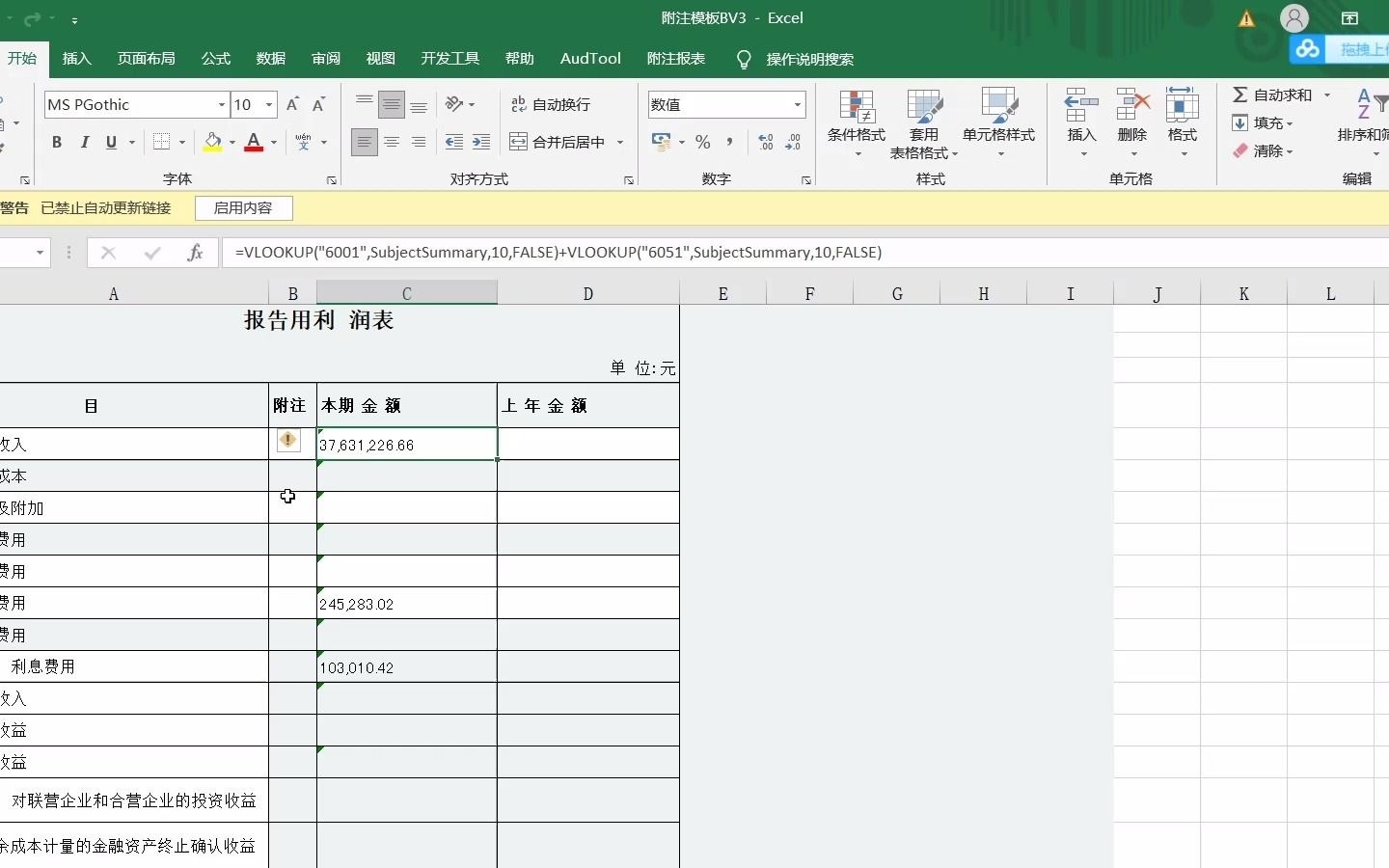Open the account profile avatar

(x=1294, y=18)
